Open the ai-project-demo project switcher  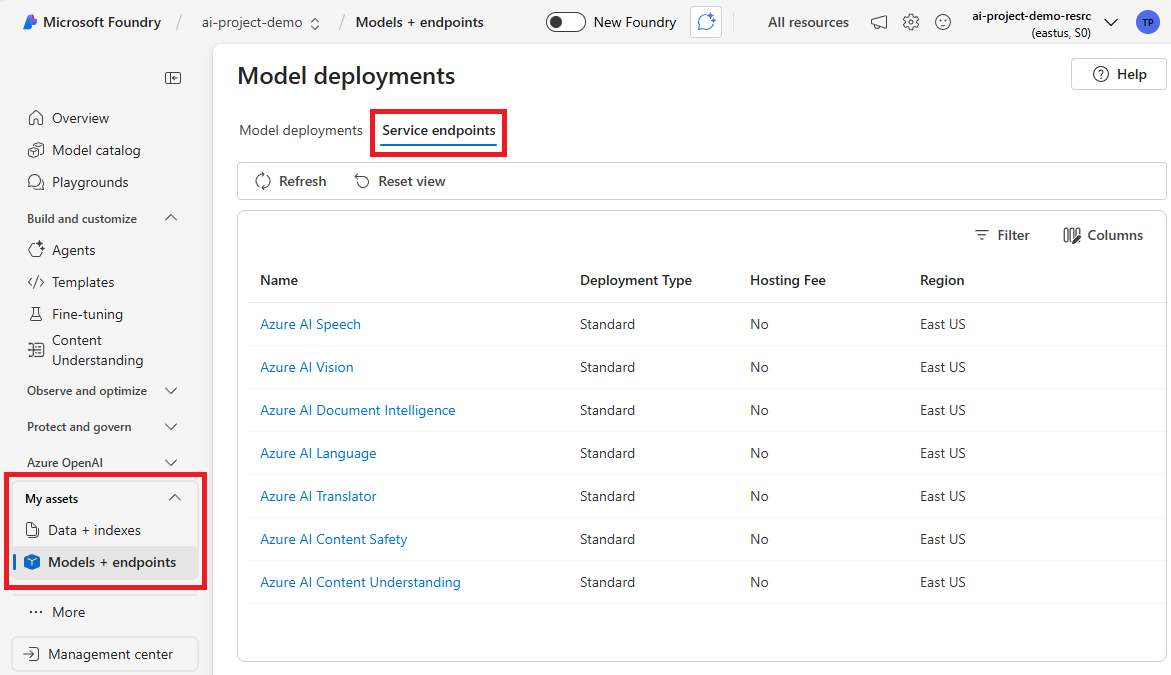coord(261,22)
